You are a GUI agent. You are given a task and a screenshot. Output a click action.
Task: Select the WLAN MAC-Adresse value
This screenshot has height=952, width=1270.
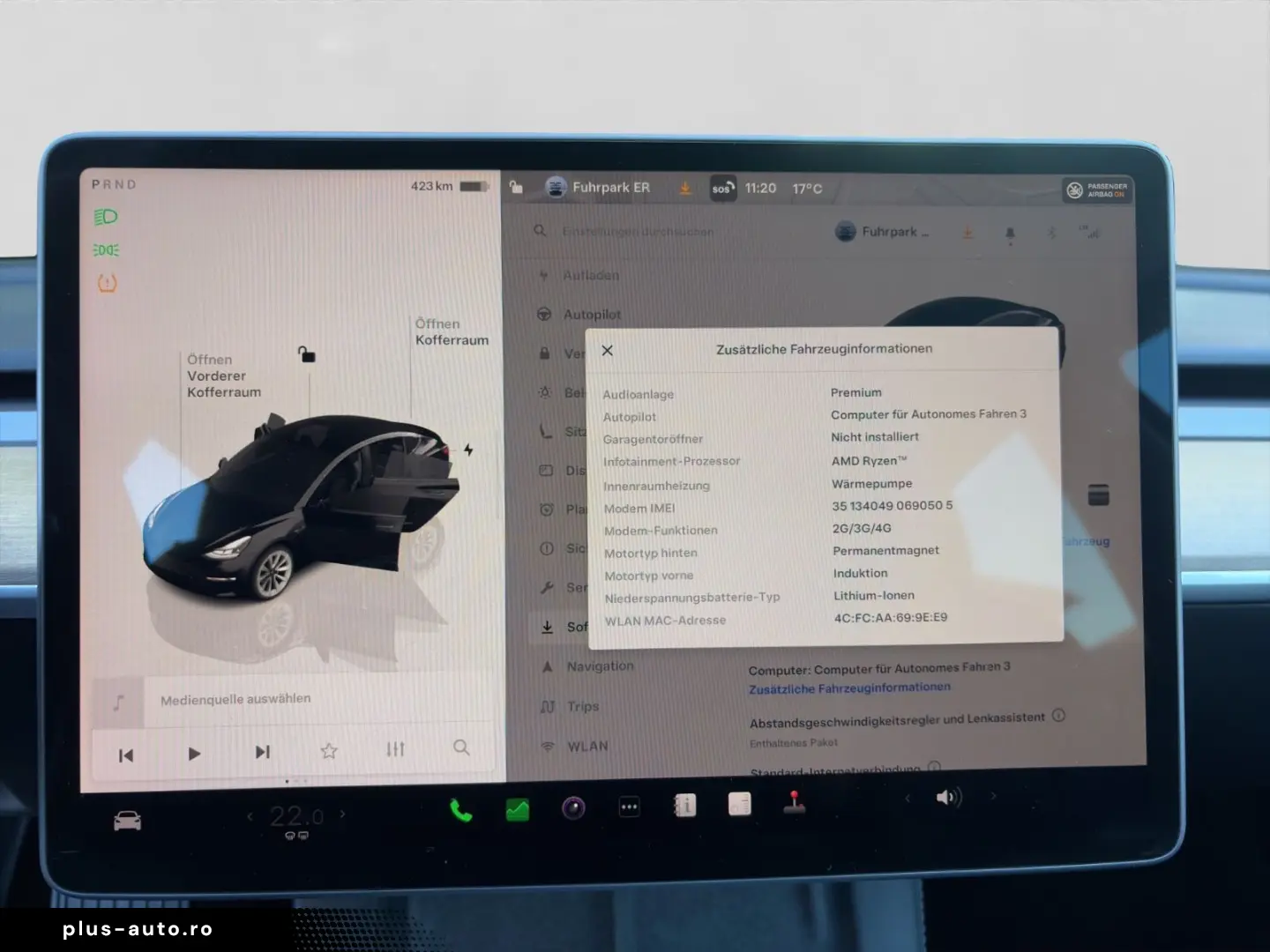891,617
